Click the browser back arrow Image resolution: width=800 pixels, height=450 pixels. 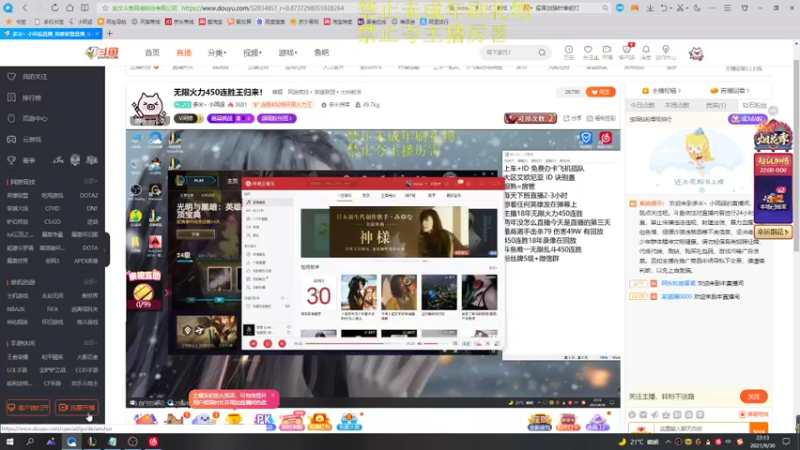click(24, 8)
